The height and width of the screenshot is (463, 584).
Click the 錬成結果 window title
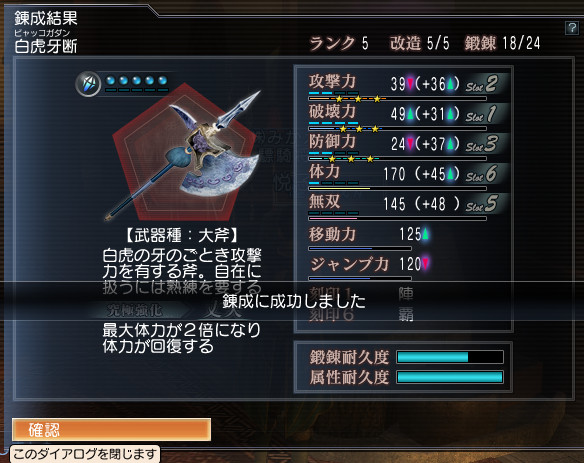click(x=46, y=18)
